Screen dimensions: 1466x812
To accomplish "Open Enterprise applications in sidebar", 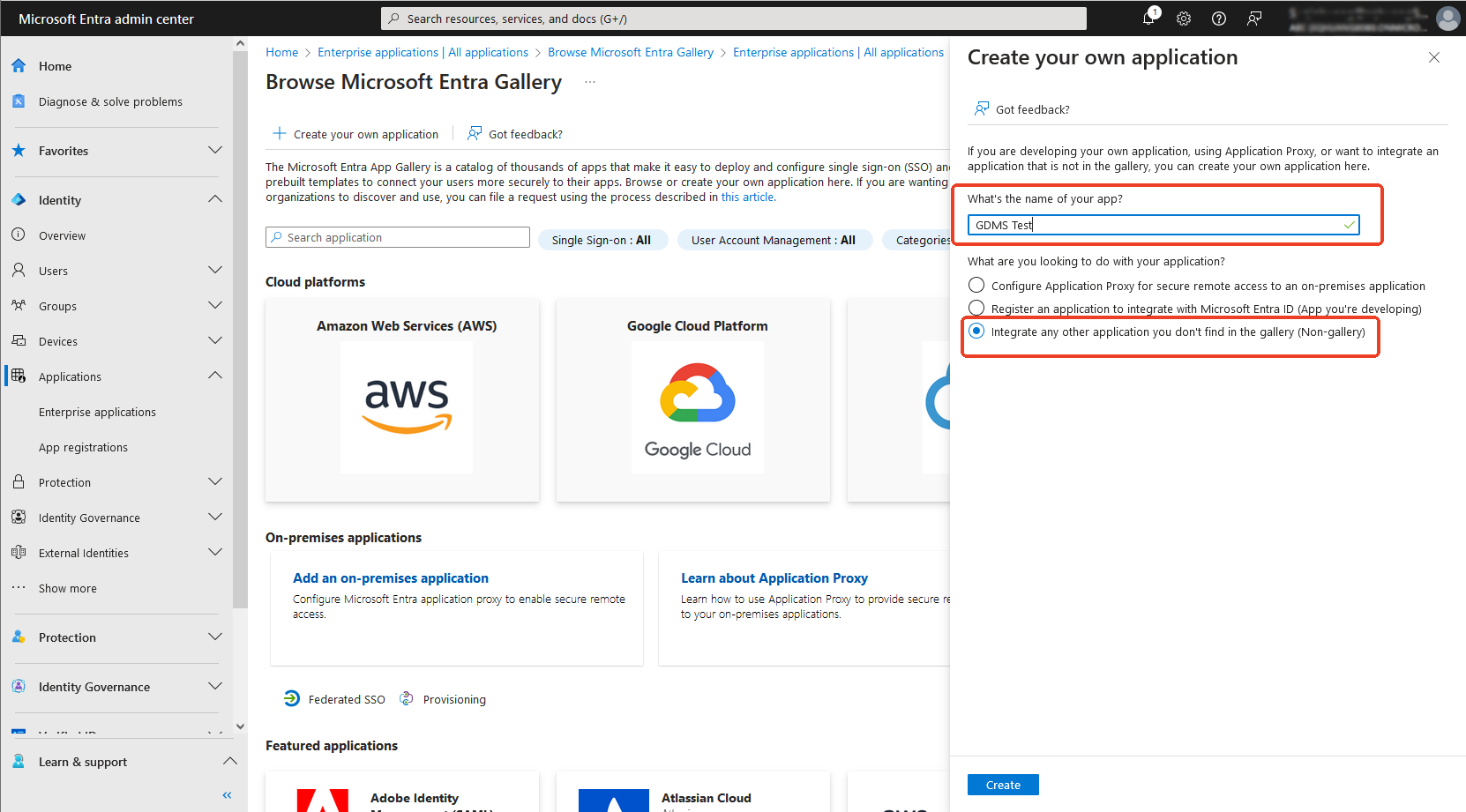I will point(97,412).
